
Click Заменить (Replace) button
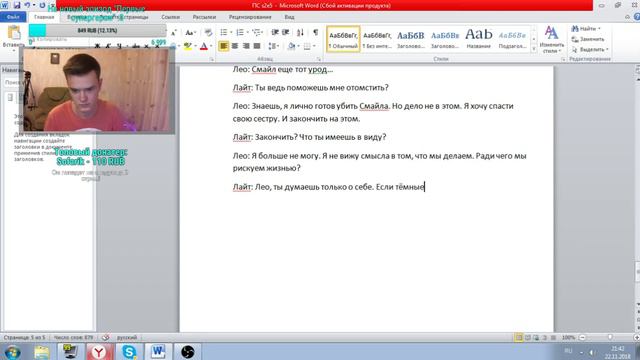click(588, 39)
